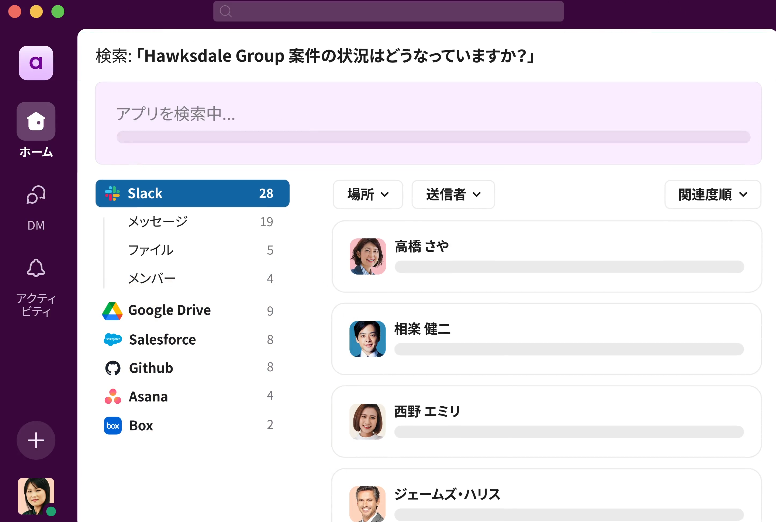Click the Google Drive triangle icon
Image resolution: width=776 pixels, height=522 pixels.
click(x=112, y=311)
